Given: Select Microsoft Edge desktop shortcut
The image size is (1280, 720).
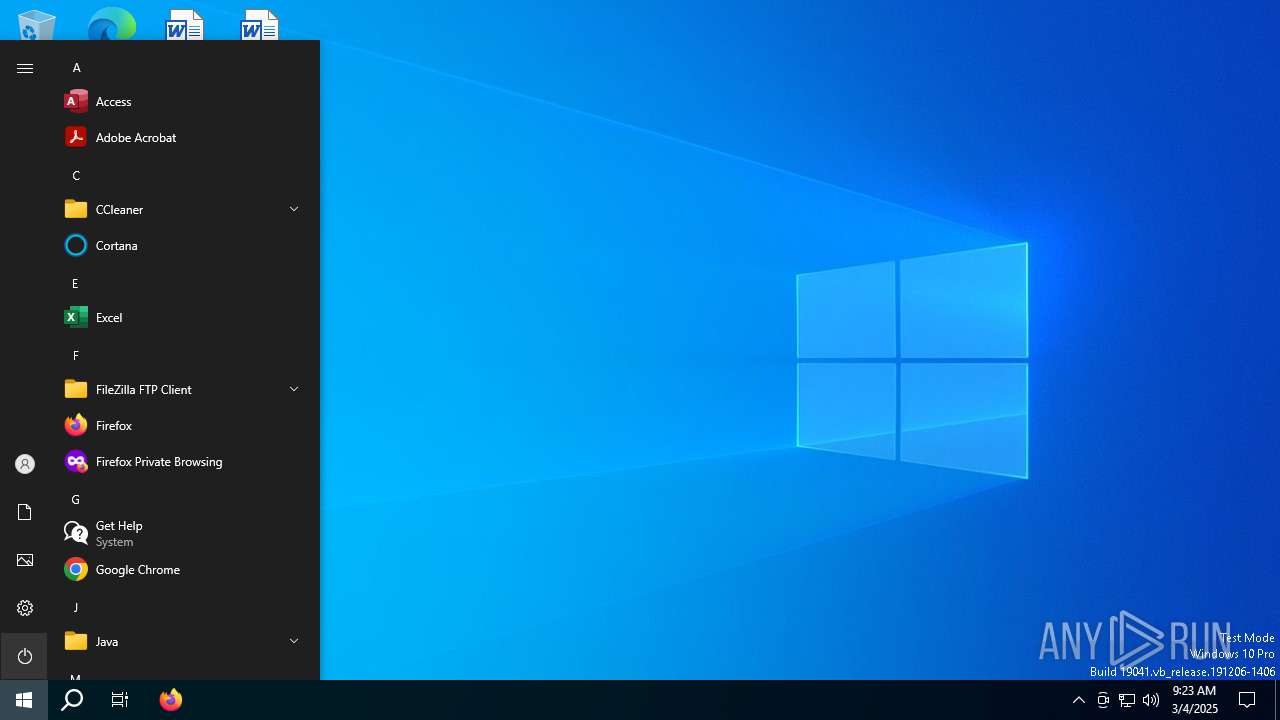Looking at the screenshot, I should tap(111, 24).
